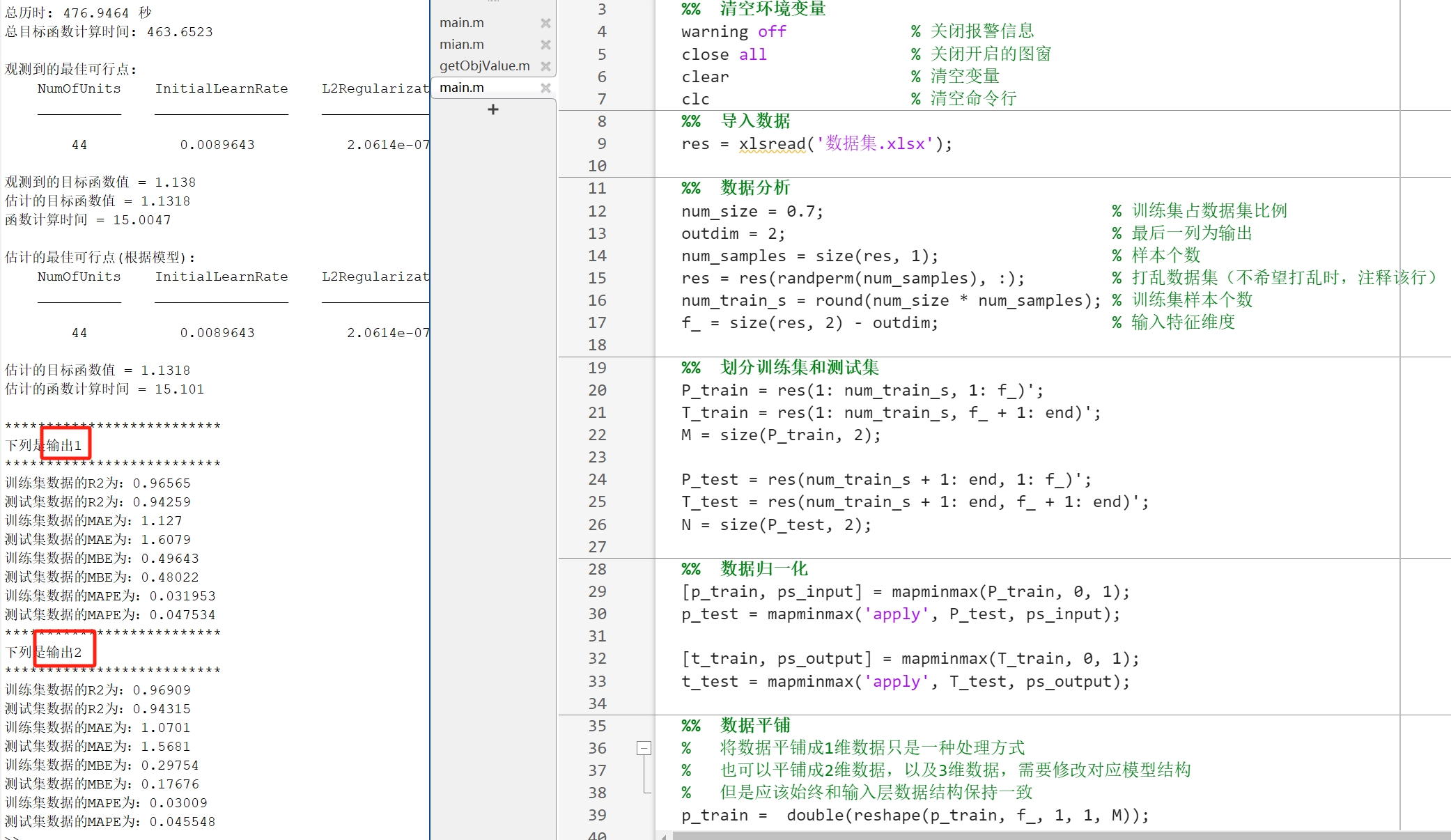Viewport: 1451px width, 840px height.
Task: Close the inactive main.m tab above mian.m
Action: [x=545, y=23]
